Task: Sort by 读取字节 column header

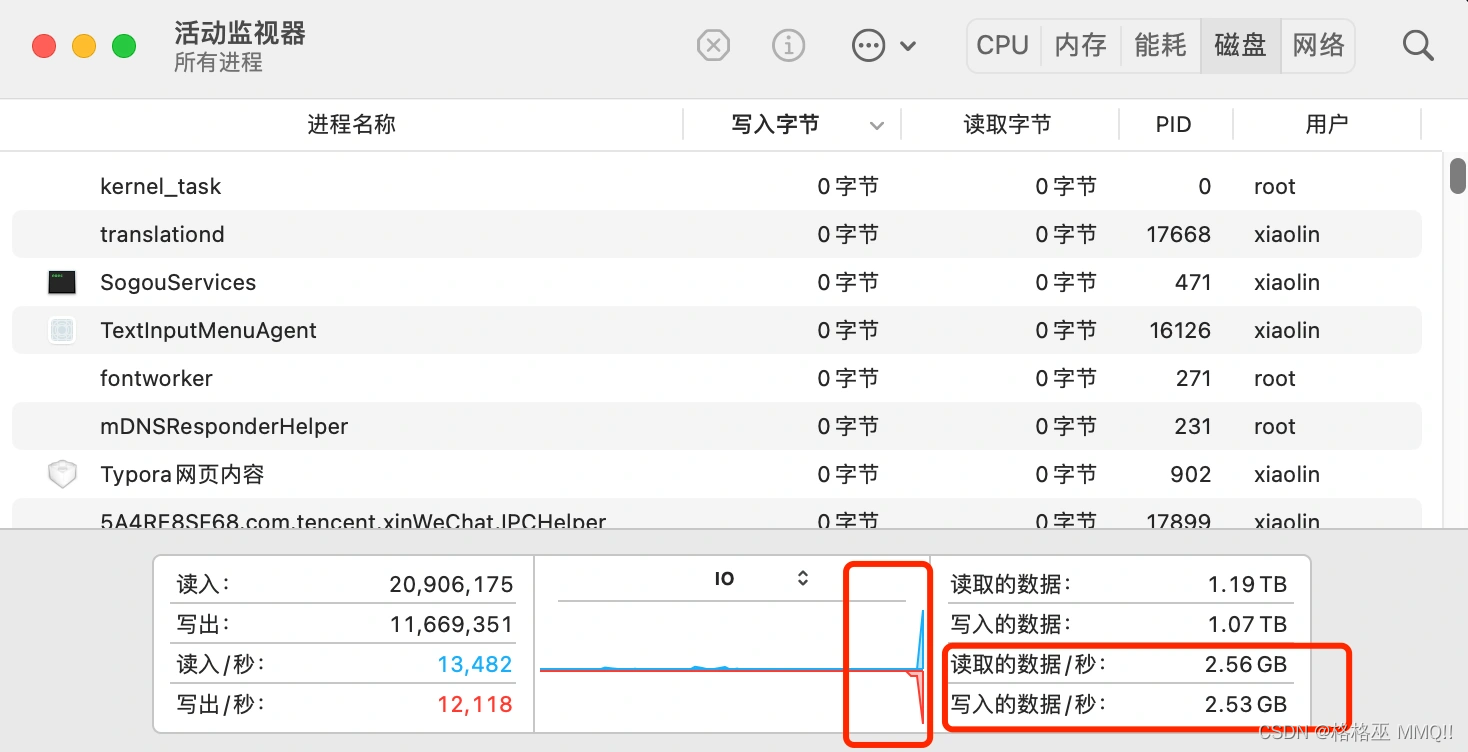Action: pos(1007,125)
